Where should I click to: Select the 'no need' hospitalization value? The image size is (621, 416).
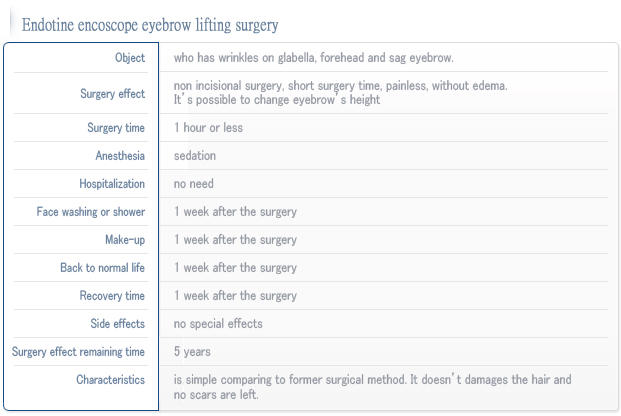click(x=194, y=184)
